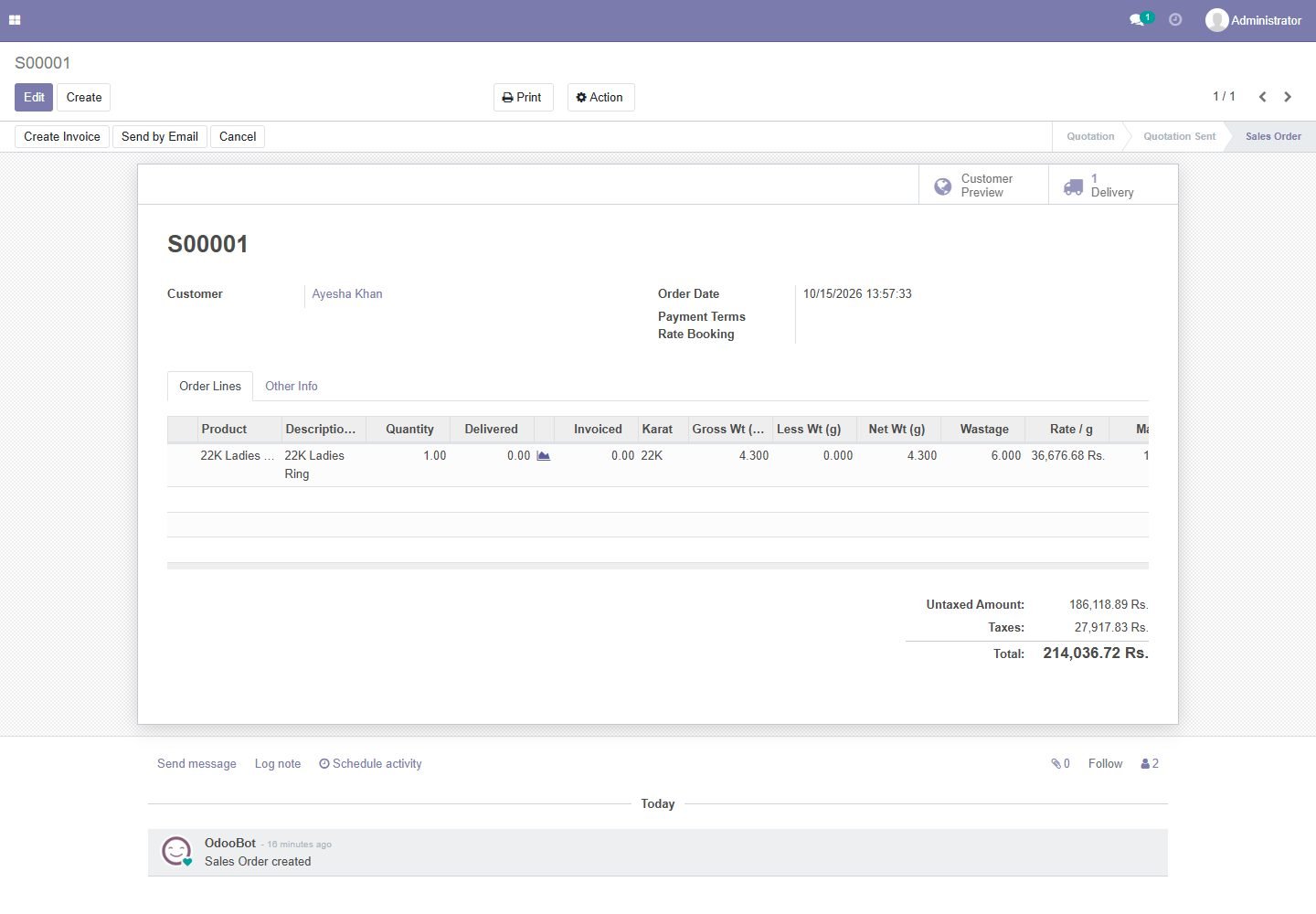This screenshot has width=1316, height=914.
Task: Sort by the Rate / g column header
Action: pos(1067,430)
